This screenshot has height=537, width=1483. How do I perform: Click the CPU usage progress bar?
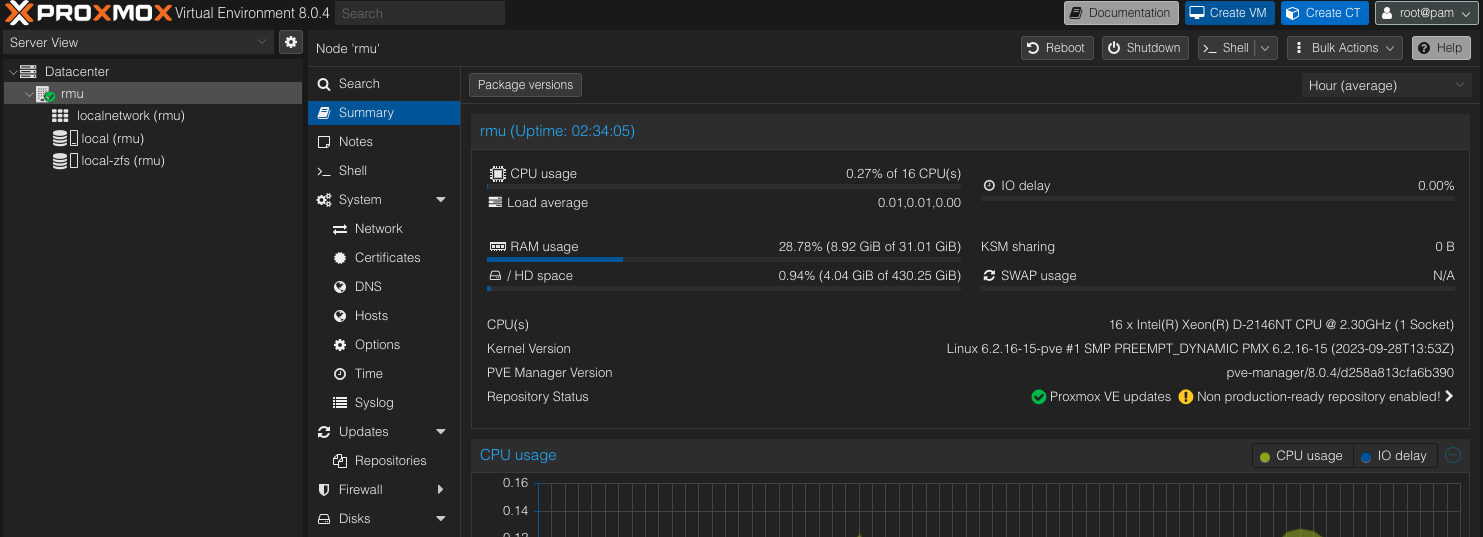pos(724,186)
